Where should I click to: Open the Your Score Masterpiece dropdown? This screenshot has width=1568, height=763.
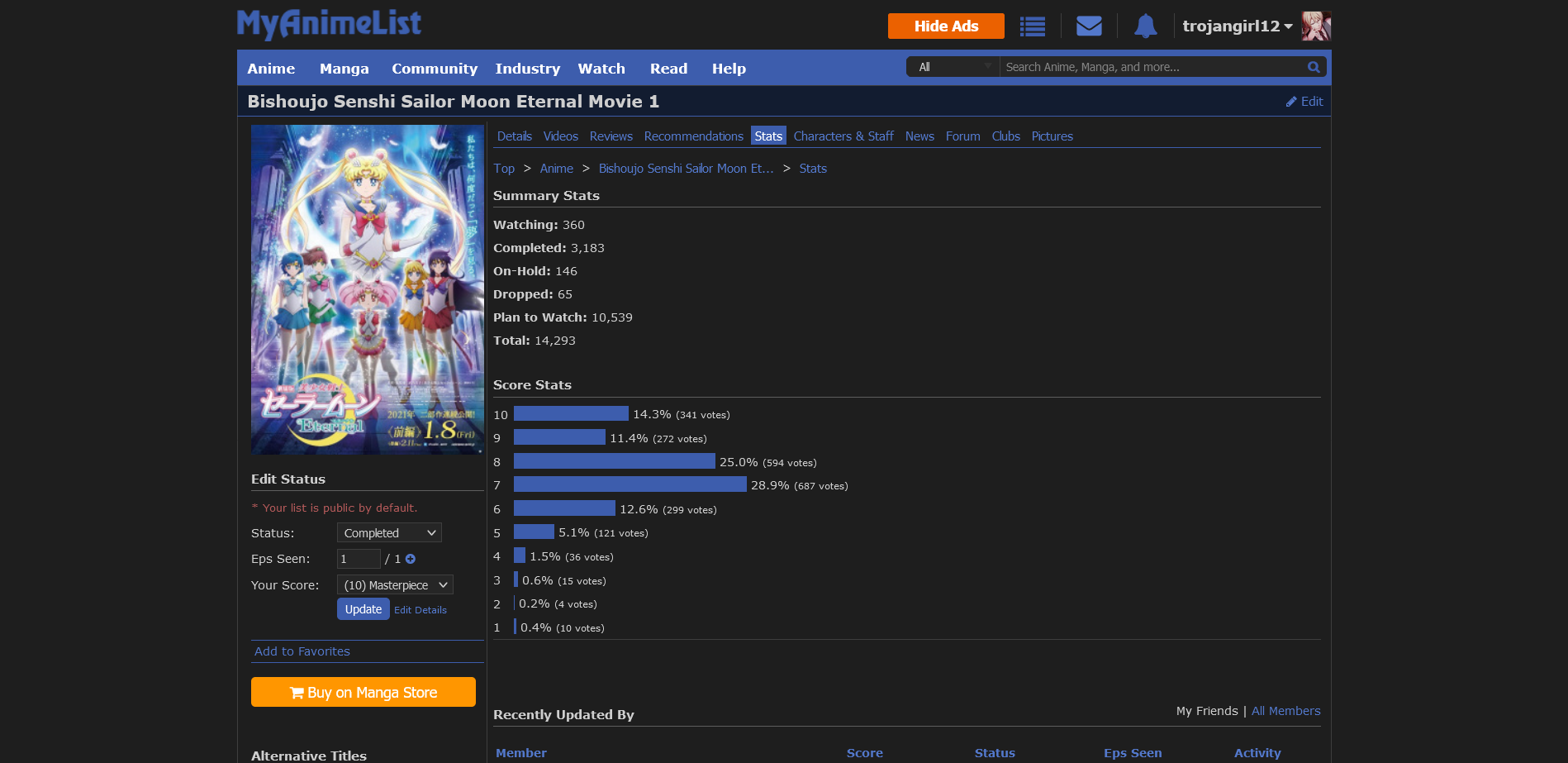(395, 585)
